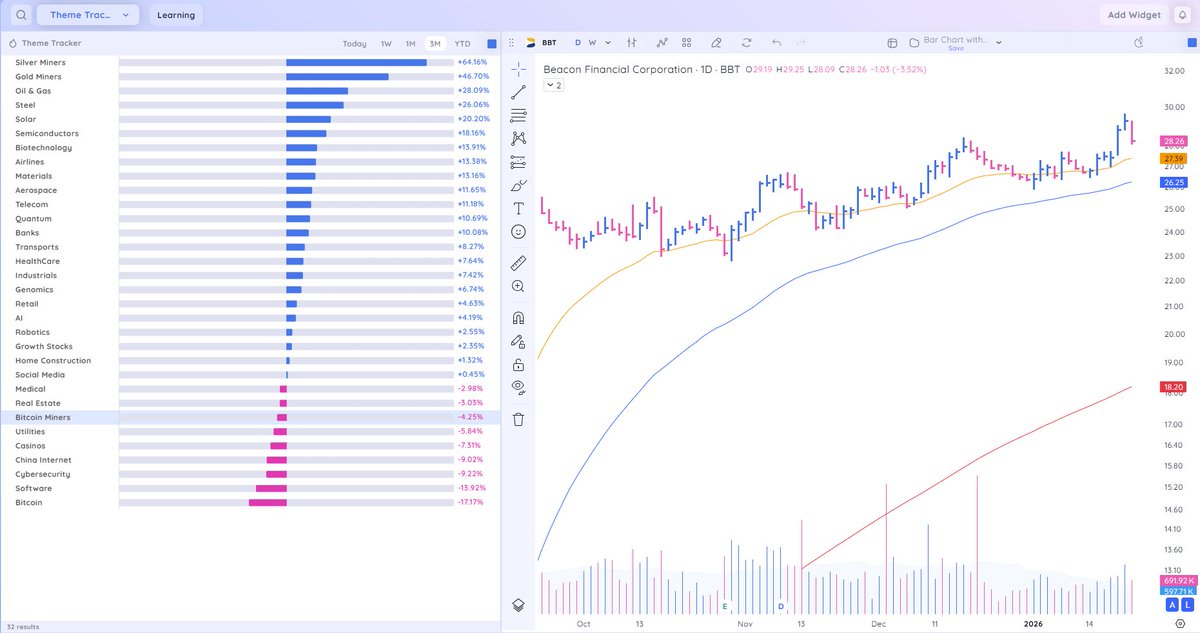
Task: Open the emoji icons tool
Action: [518, 231]
